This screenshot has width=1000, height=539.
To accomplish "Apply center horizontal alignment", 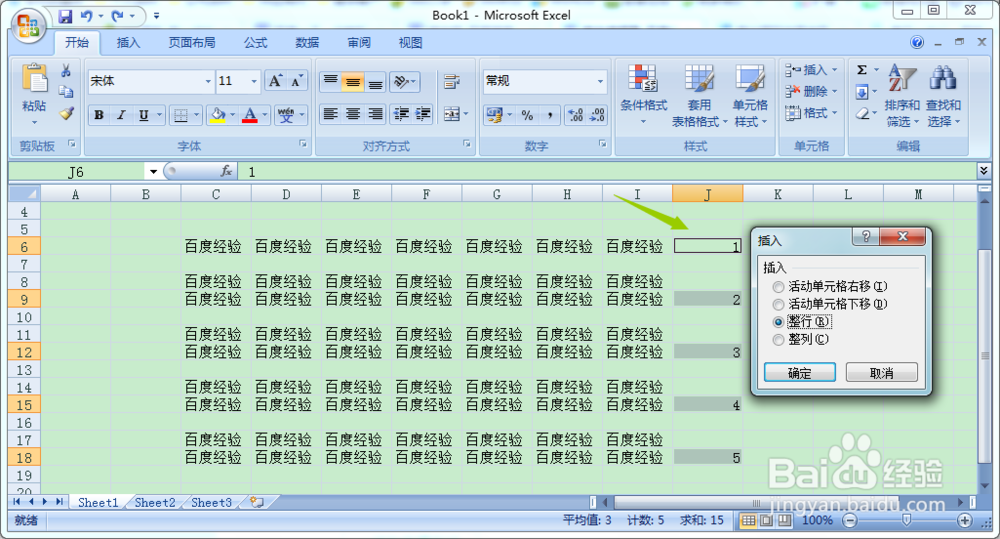I will click(353, 114).
